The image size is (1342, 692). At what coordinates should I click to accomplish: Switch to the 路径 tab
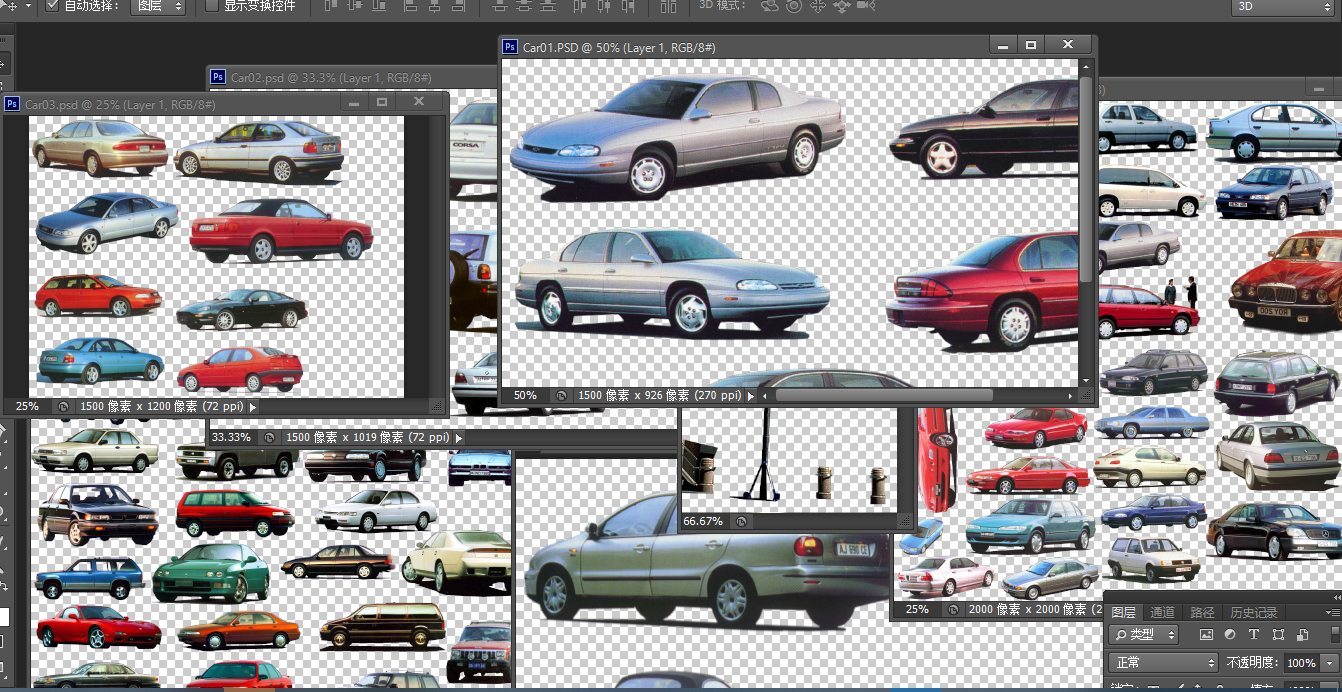1202,612
